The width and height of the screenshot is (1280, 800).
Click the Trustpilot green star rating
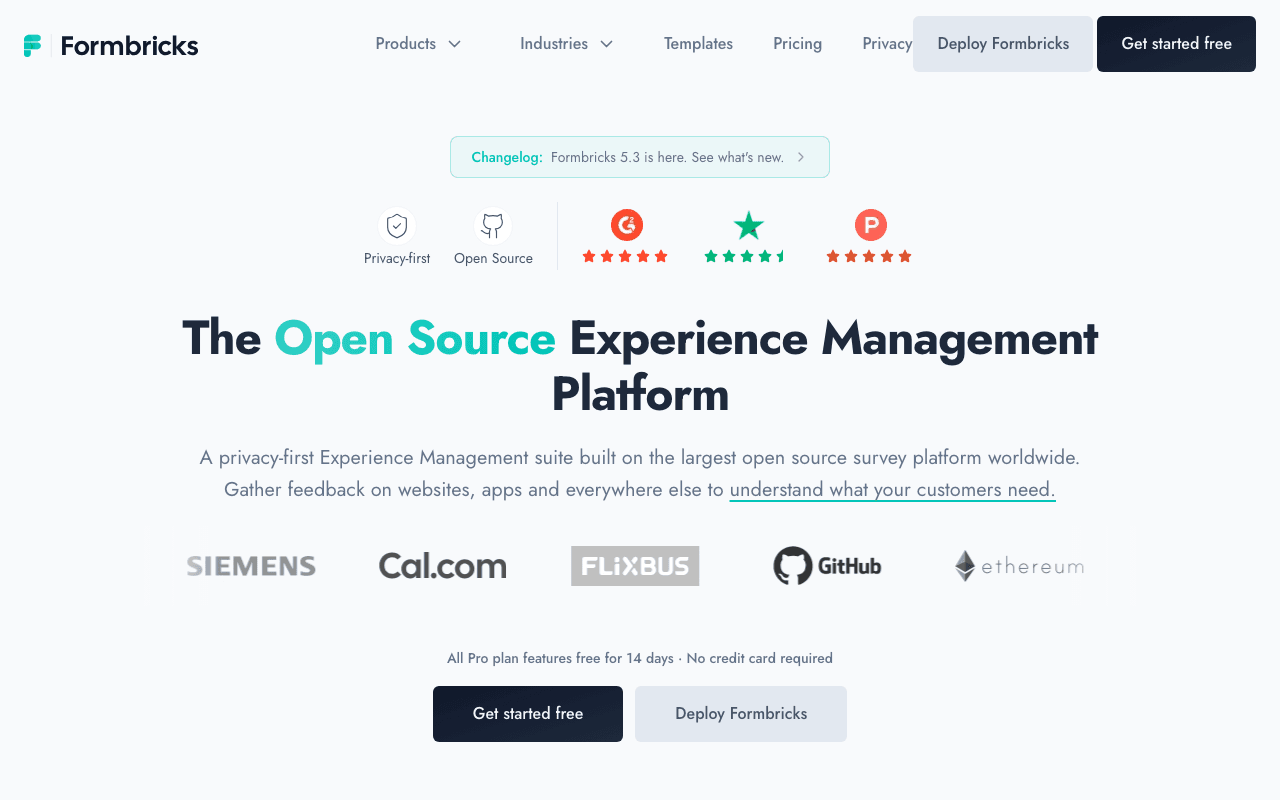coord(746,256)
